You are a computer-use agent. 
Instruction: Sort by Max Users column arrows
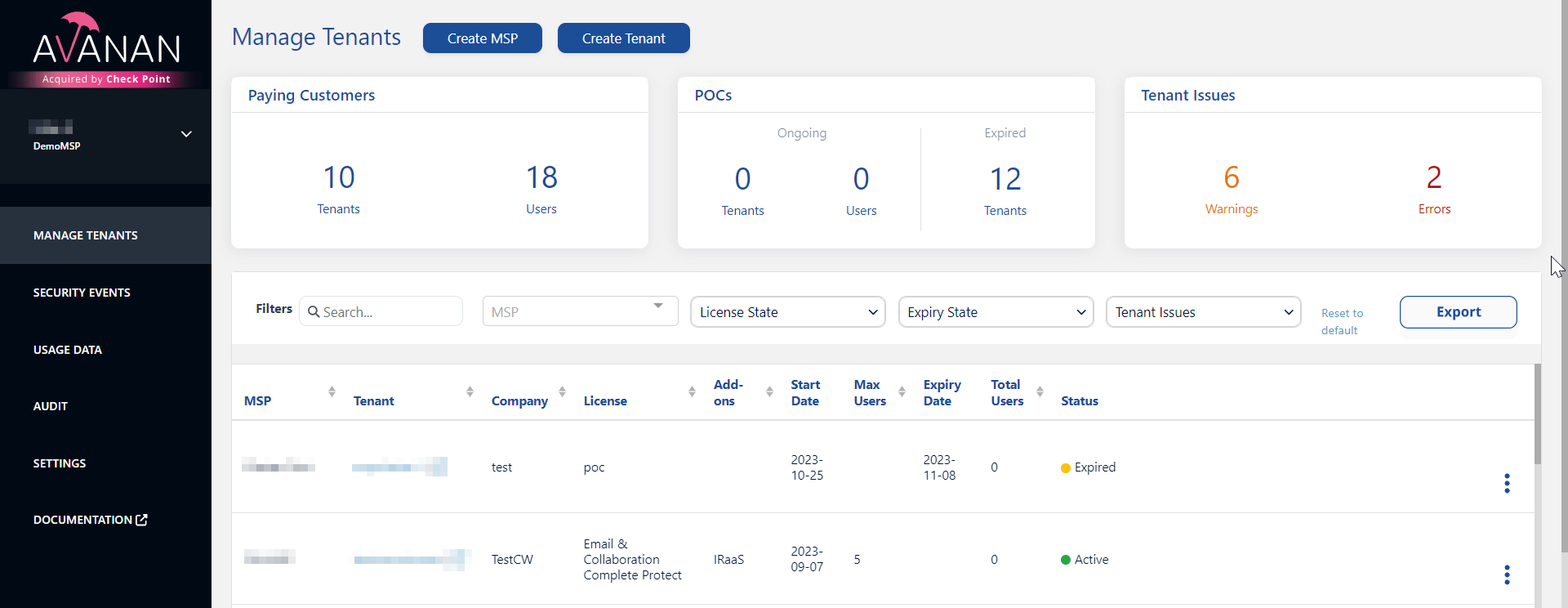pos(902,391)
